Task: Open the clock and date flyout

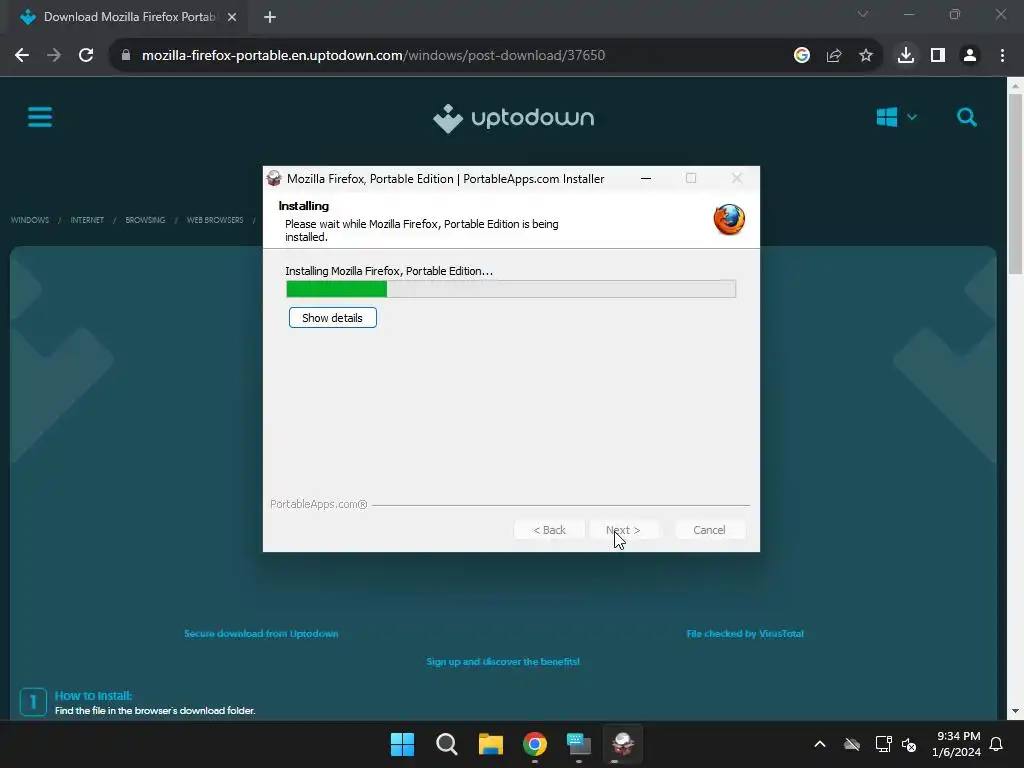Action: (956, 744)
